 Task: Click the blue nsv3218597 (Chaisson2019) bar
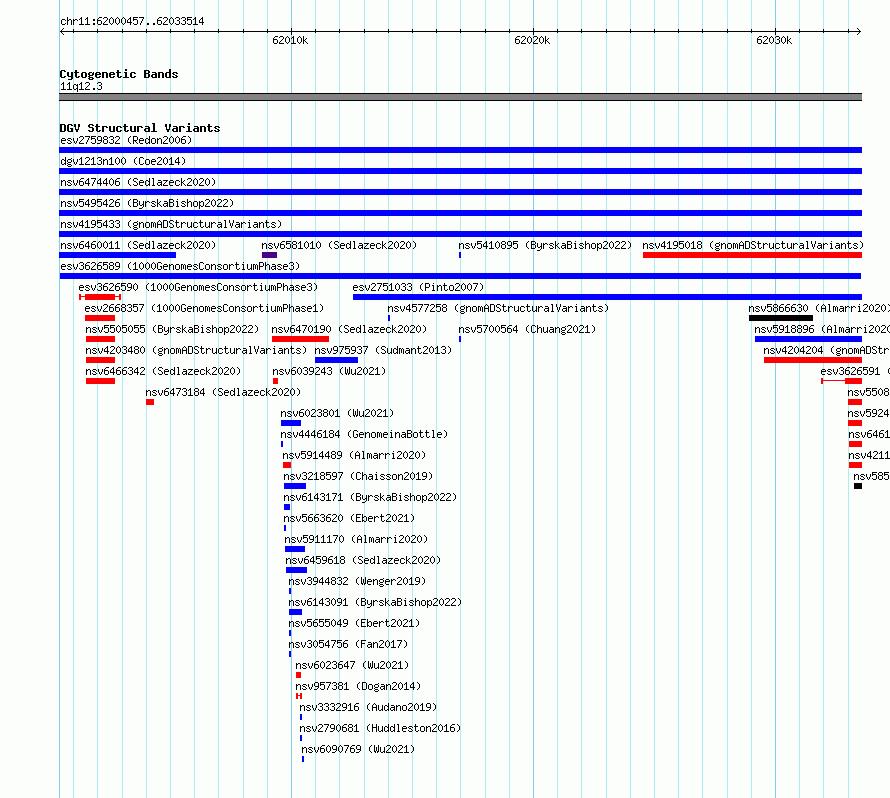click(x=295, y=486)
